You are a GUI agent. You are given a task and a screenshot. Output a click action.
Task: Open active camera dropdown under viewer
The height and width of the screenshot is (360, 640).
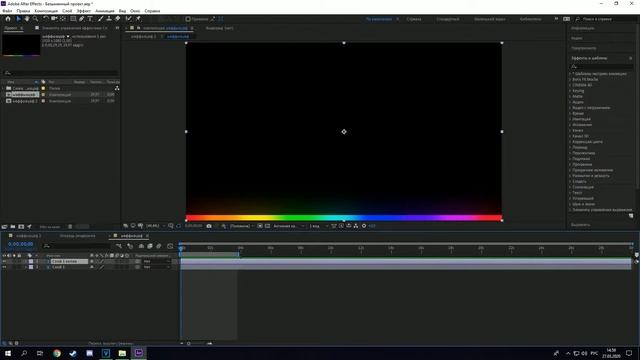(289, 226)
